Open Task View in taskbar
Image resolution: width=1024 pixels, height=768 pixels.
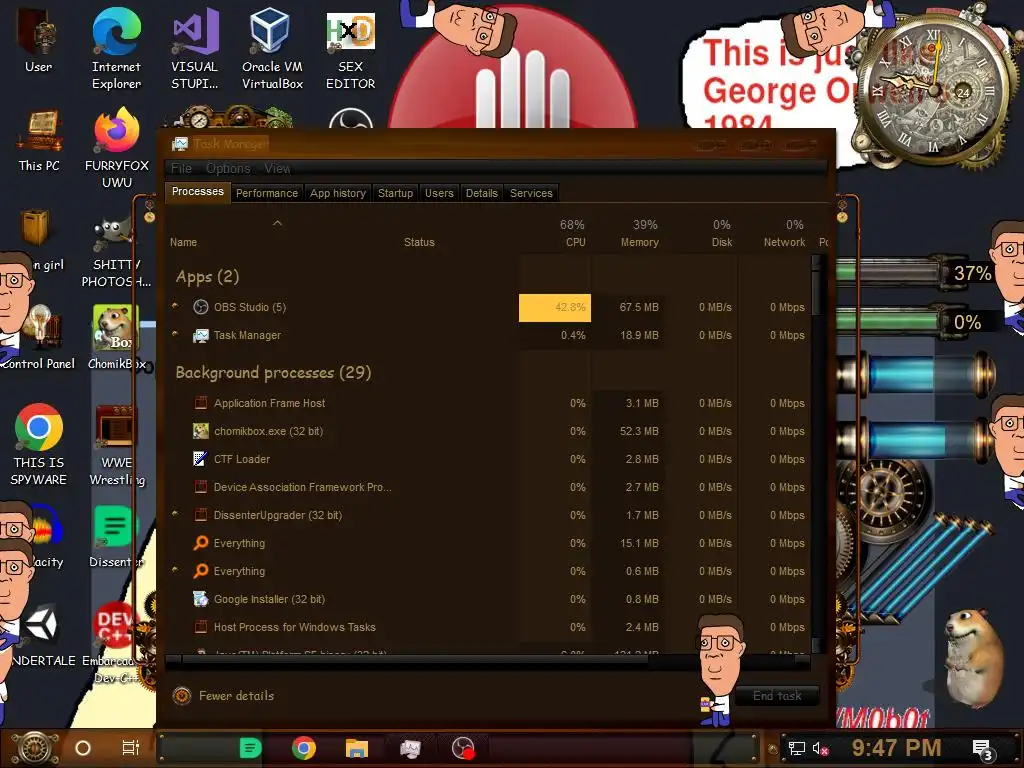pos(131,748)
